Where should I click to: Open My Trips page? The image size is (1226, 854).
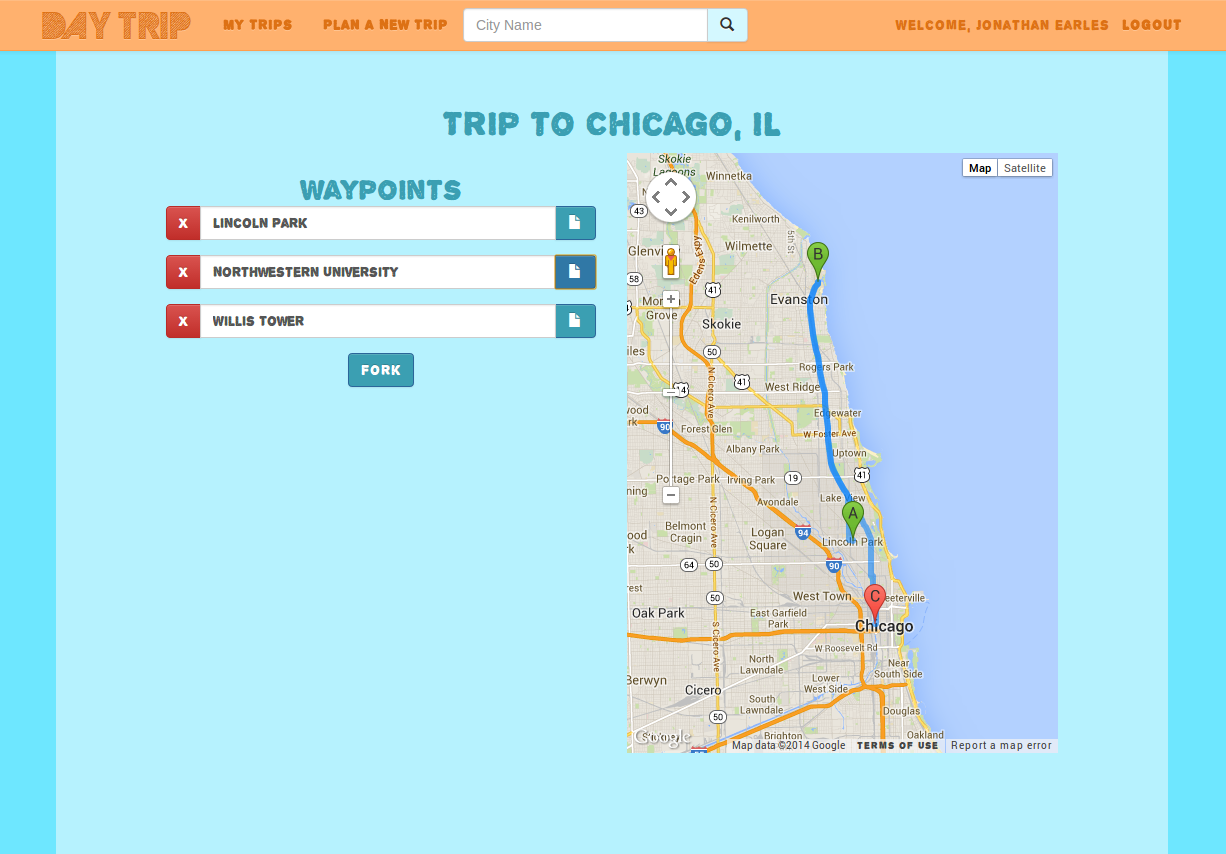tap(258, 25)
